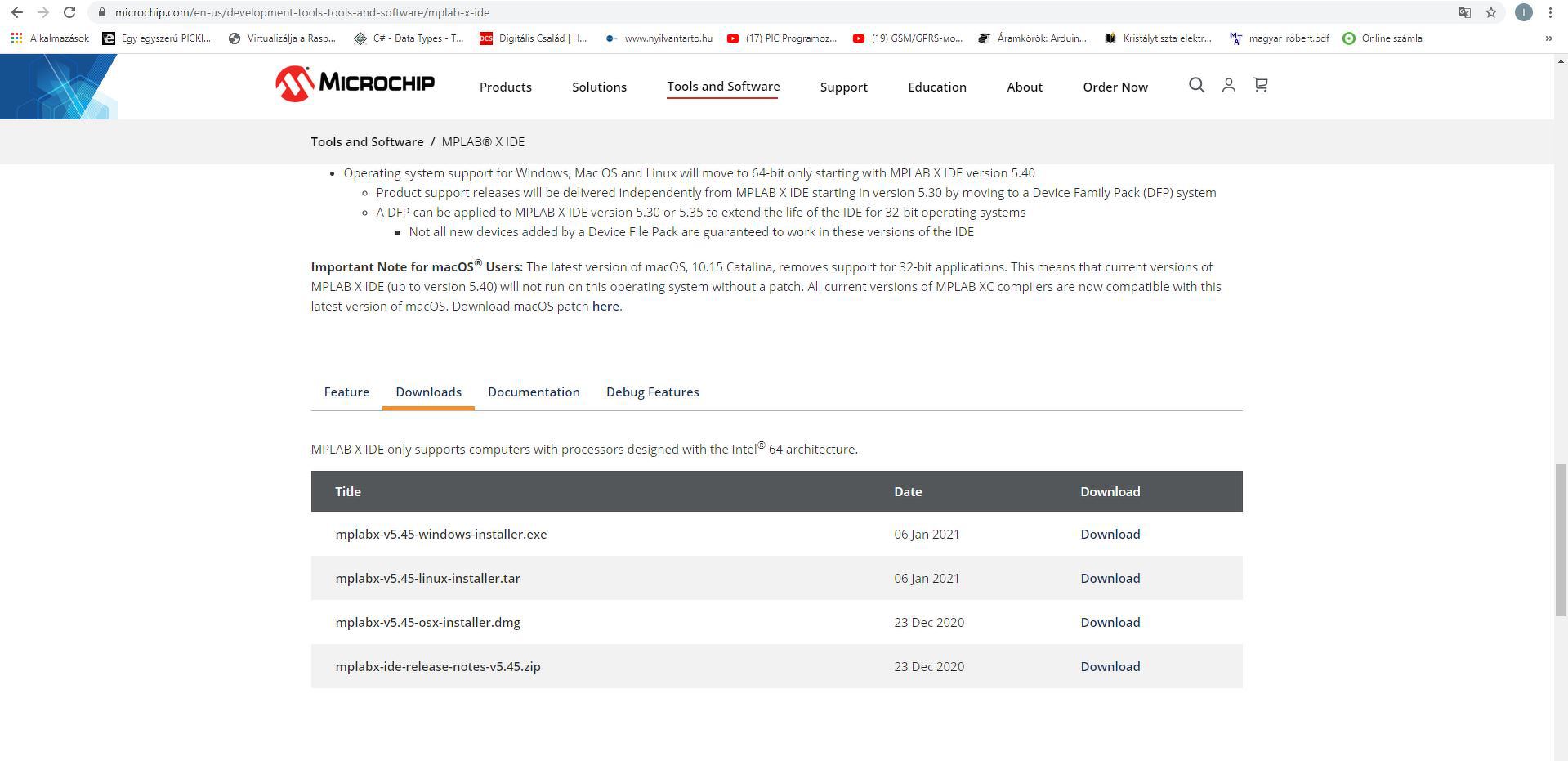Open the user account icon
The height and width of the screenshot is (761, 1568).
[1228, 85]
